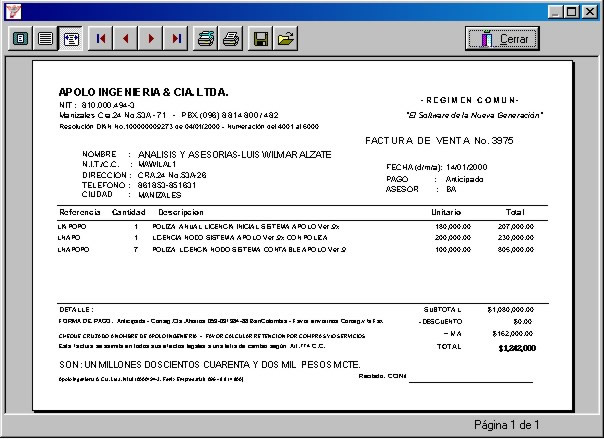Click the slogan El Software de la Nueva Generación
Screen dimensions: 604x439
(475, 115)
